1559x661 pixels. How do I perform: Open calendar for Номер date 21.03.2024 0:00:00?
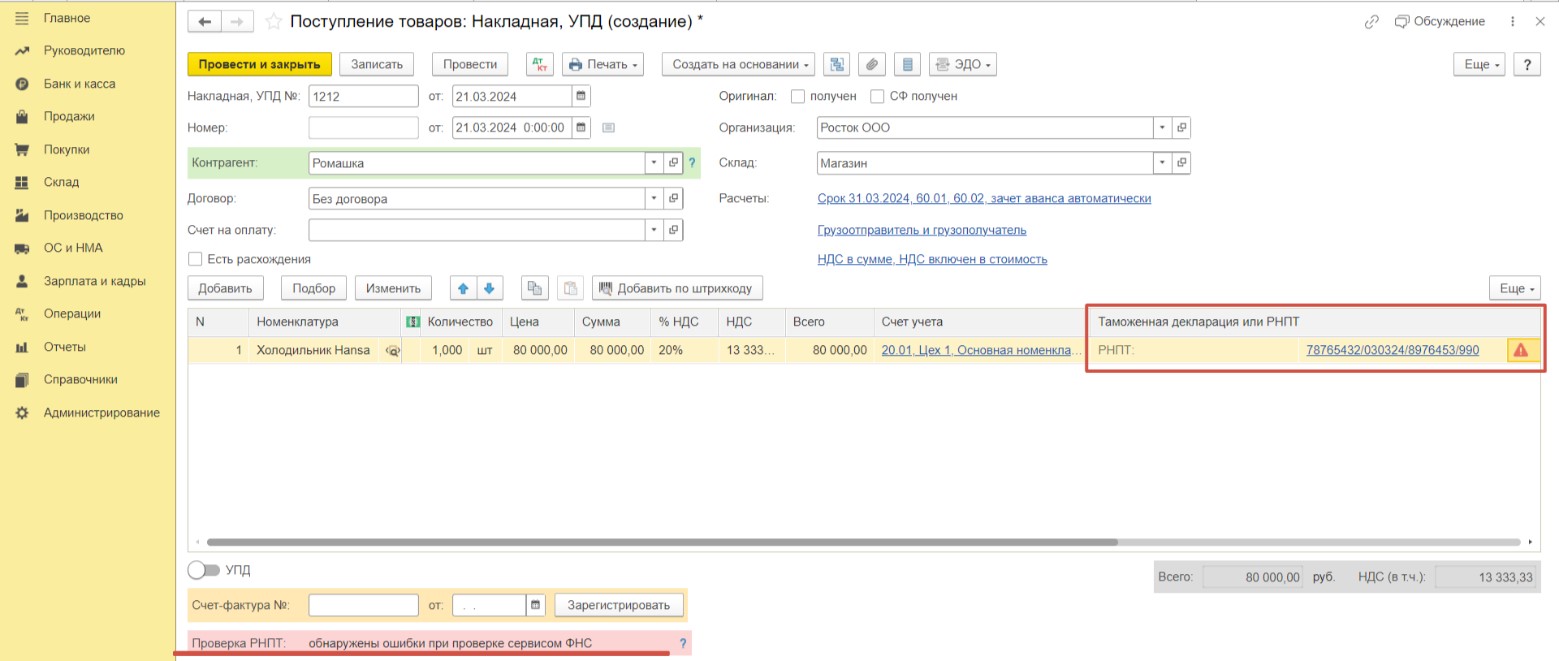(581, 128)
